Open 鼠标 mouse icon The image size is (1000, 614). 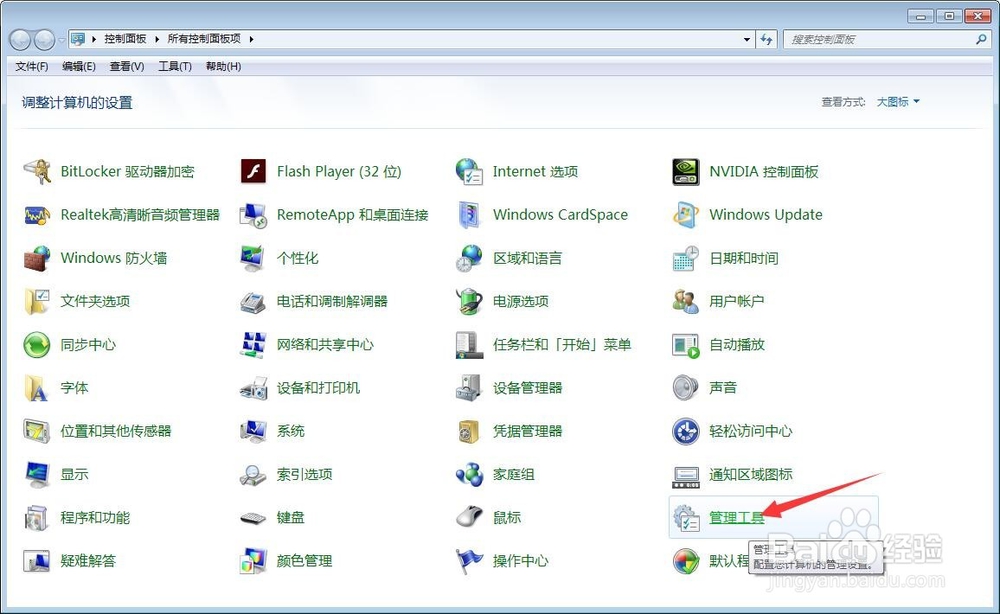[469, 518]
